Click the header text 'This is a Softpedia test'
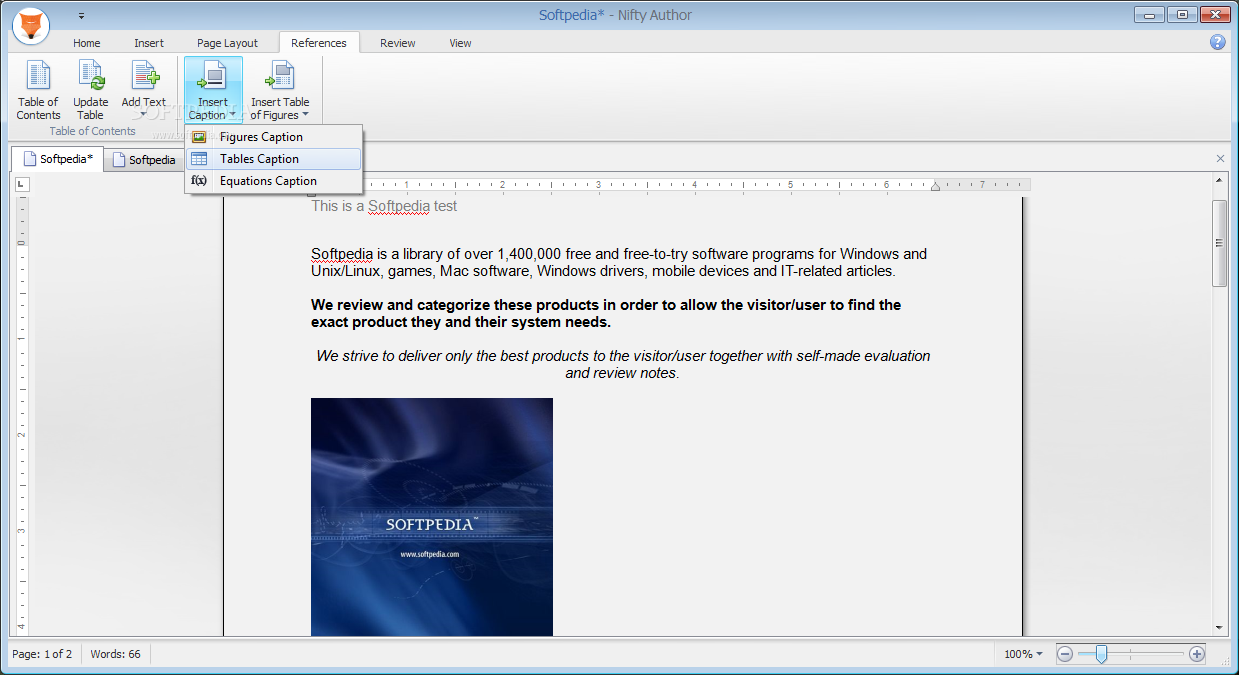This screenshot has width=1239, height=675. (x=384, y=206)
